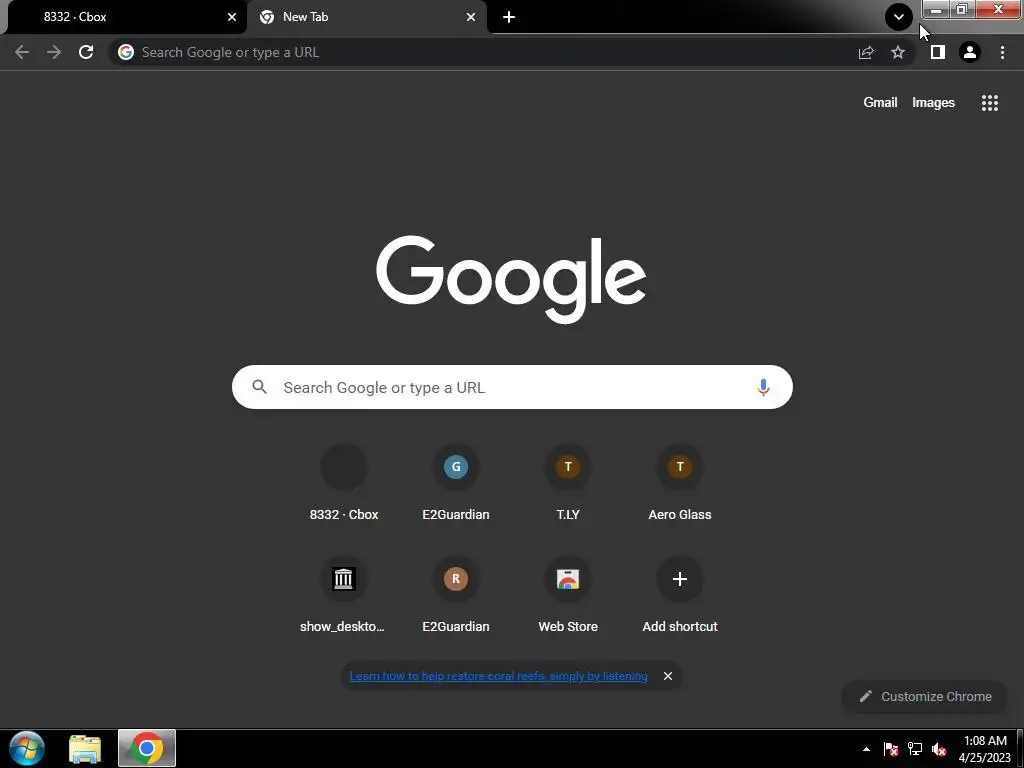The image size is (1024, 768).
Task: Open the Web Store shortcut
Action: coord(568,596)
